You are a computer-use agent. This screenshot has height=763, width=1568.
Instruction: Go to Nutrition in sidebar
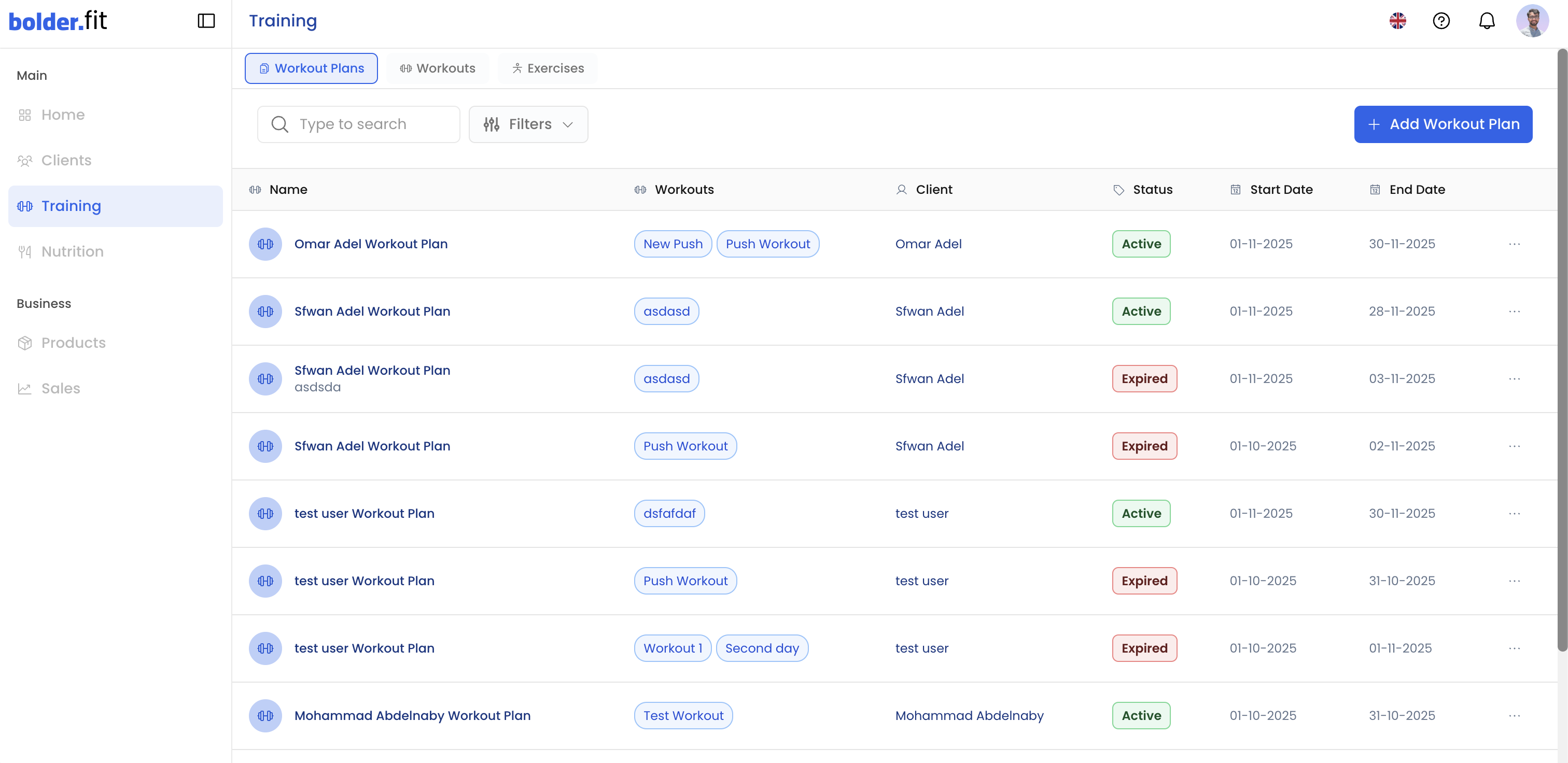(72, 251)
